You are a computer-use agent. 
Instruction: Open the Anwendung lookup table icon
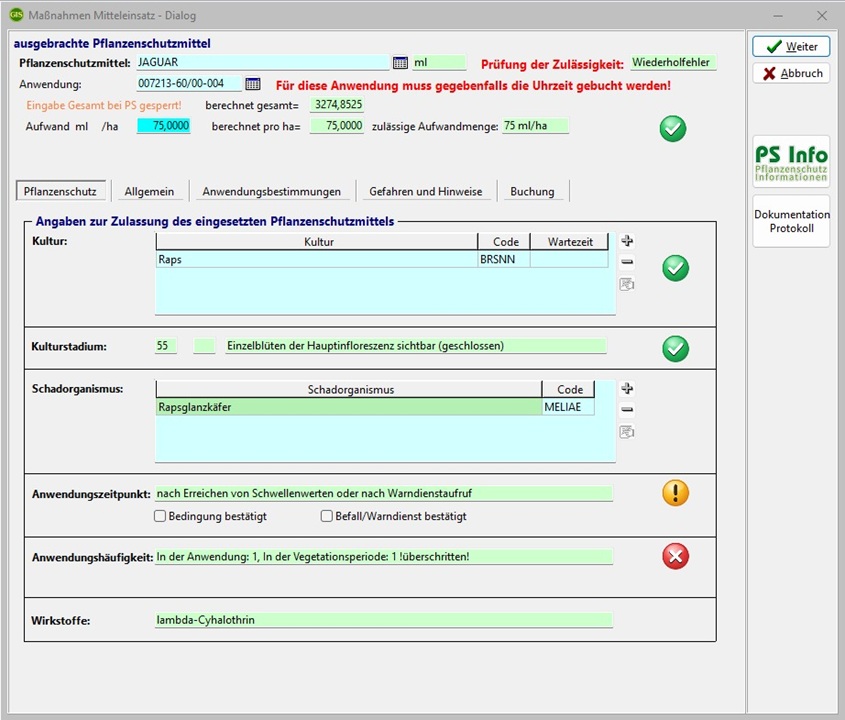point(253,84)
